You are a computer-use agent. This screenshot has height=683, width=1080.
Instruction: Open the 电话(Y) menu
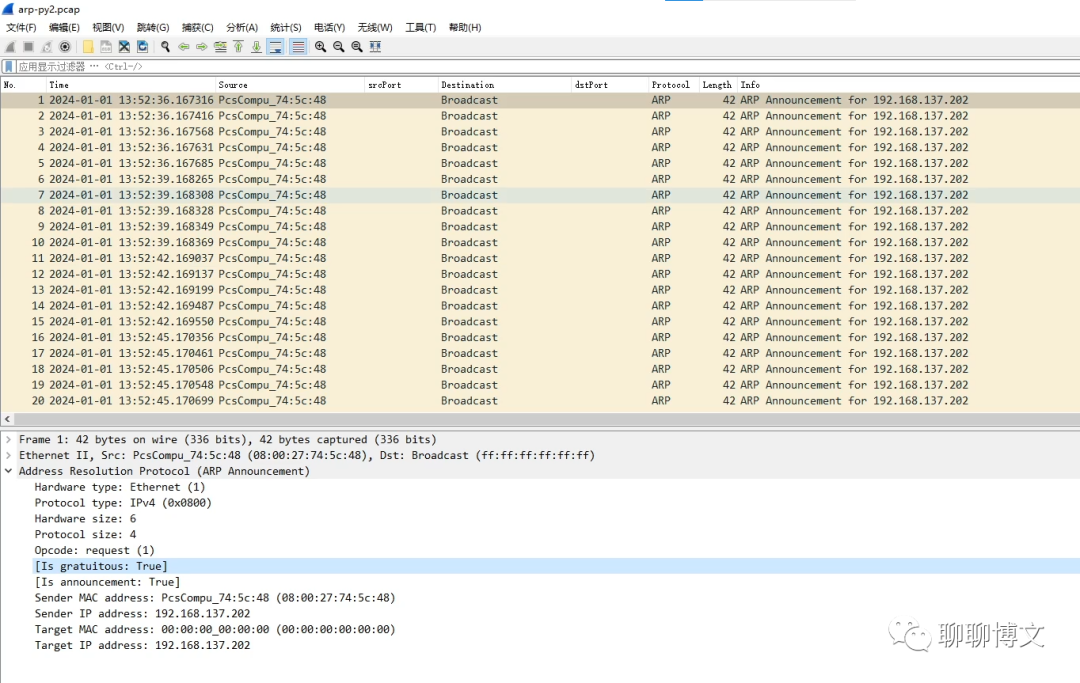[x=329, y=28]
